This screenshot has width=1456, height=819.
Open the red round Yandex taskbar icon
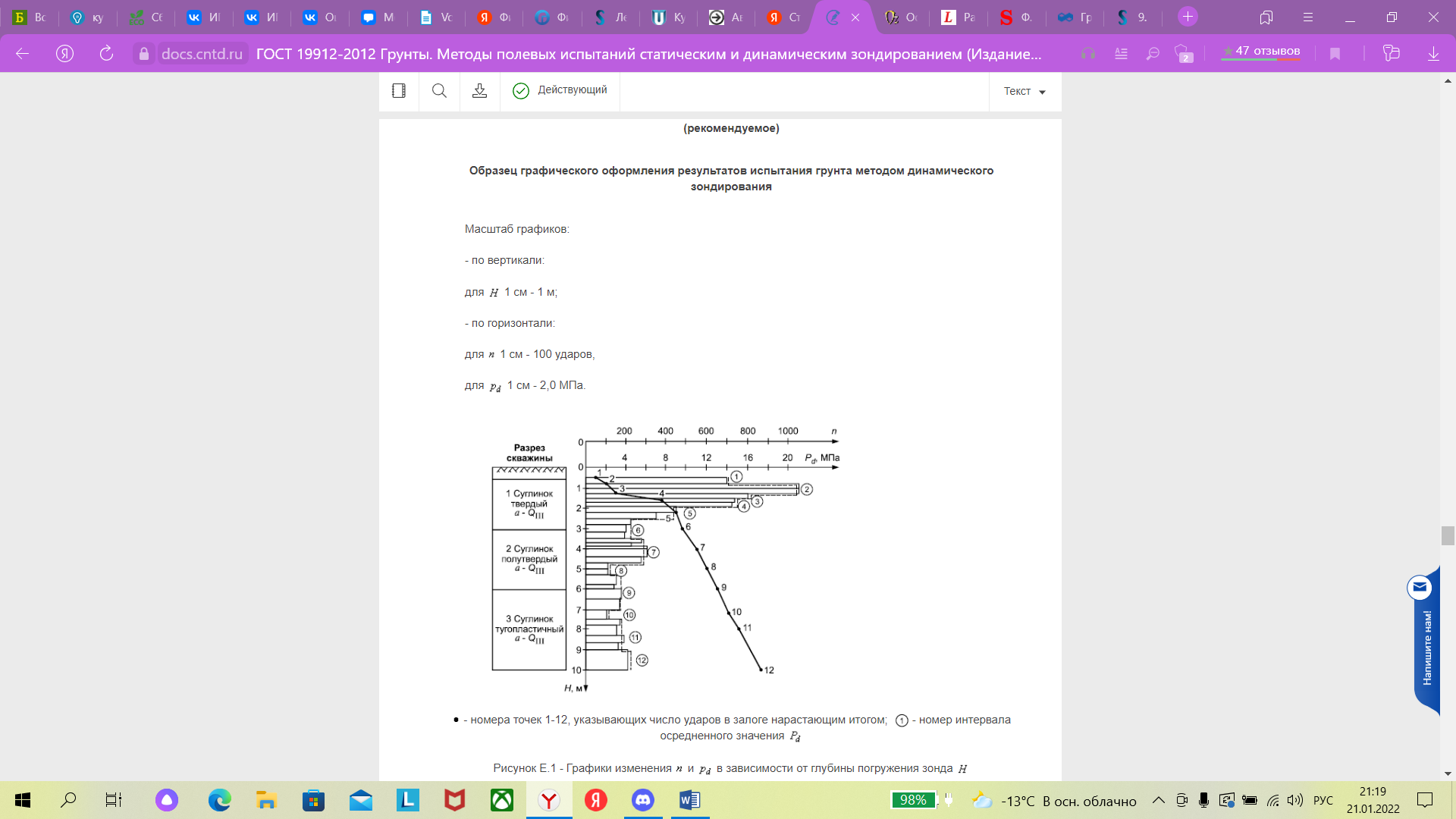tap(596, 800)
